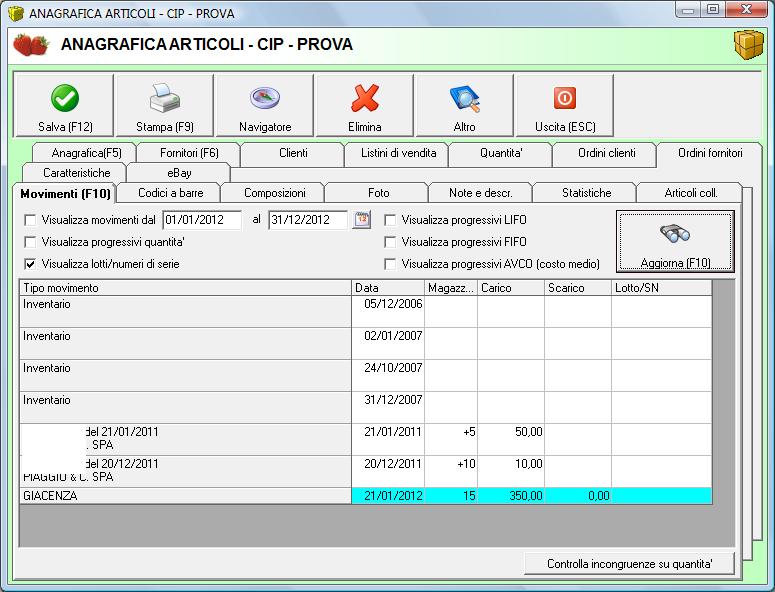The image size is (775, 592).
Task: Select the Quantita' tab
Action: tap(501, 153)
